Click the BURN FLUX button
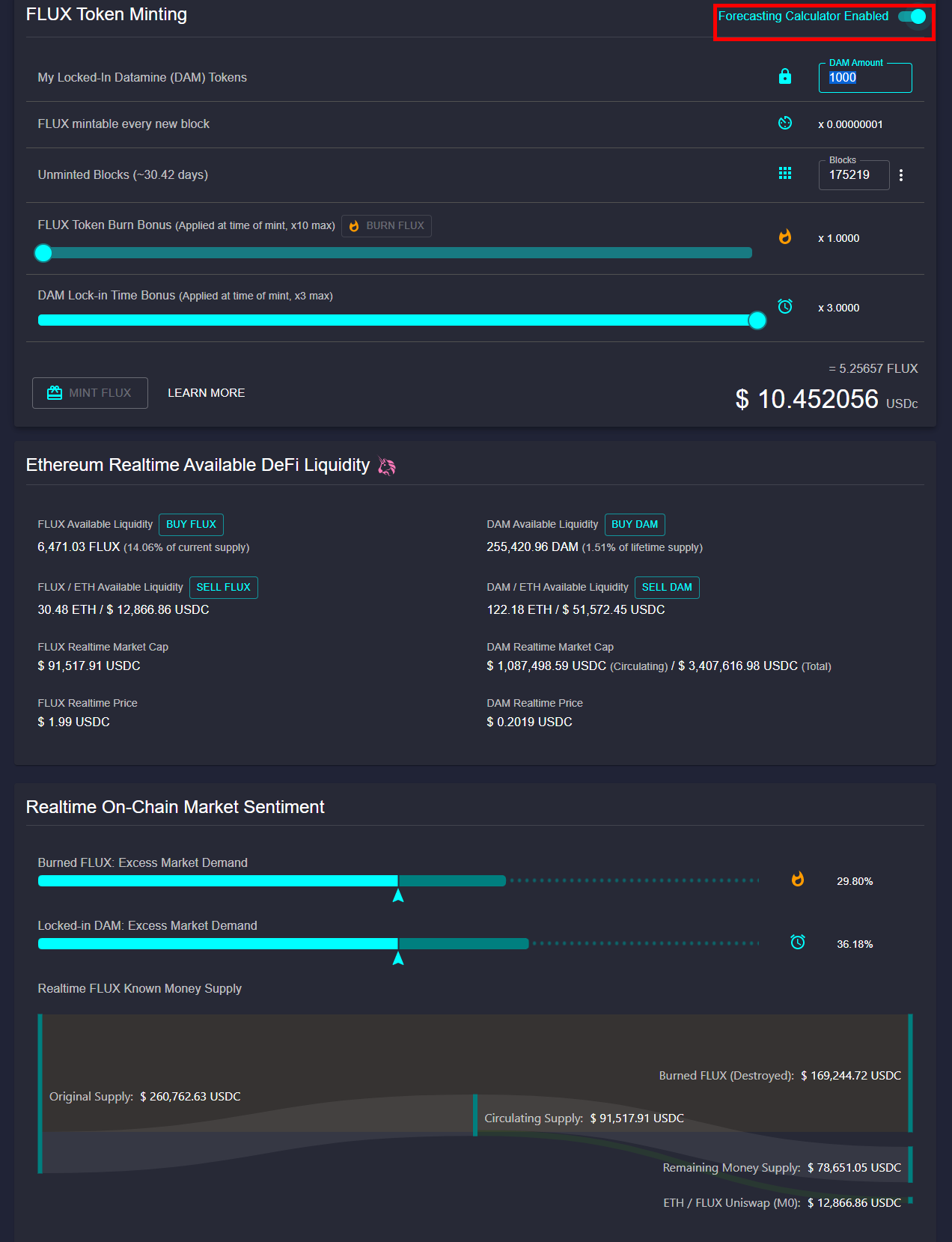Viewport: 952px width, 1242px height. point(386,226)
